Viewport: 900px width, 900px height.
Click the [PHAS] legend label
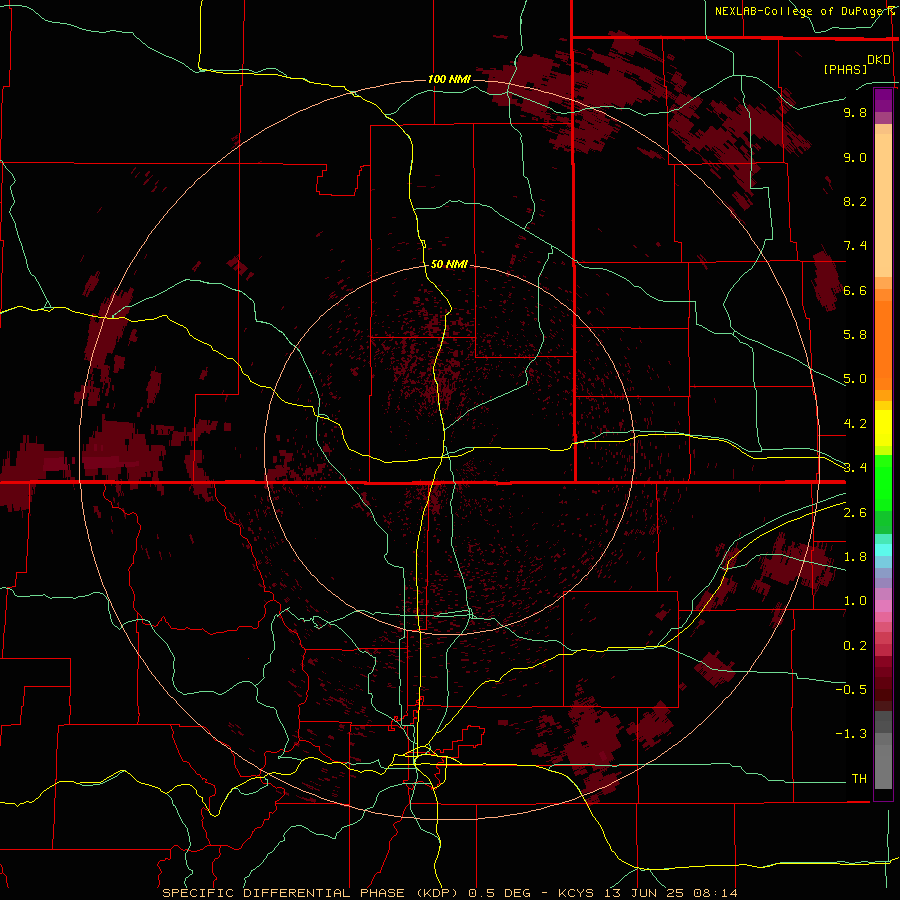point(845,69)
